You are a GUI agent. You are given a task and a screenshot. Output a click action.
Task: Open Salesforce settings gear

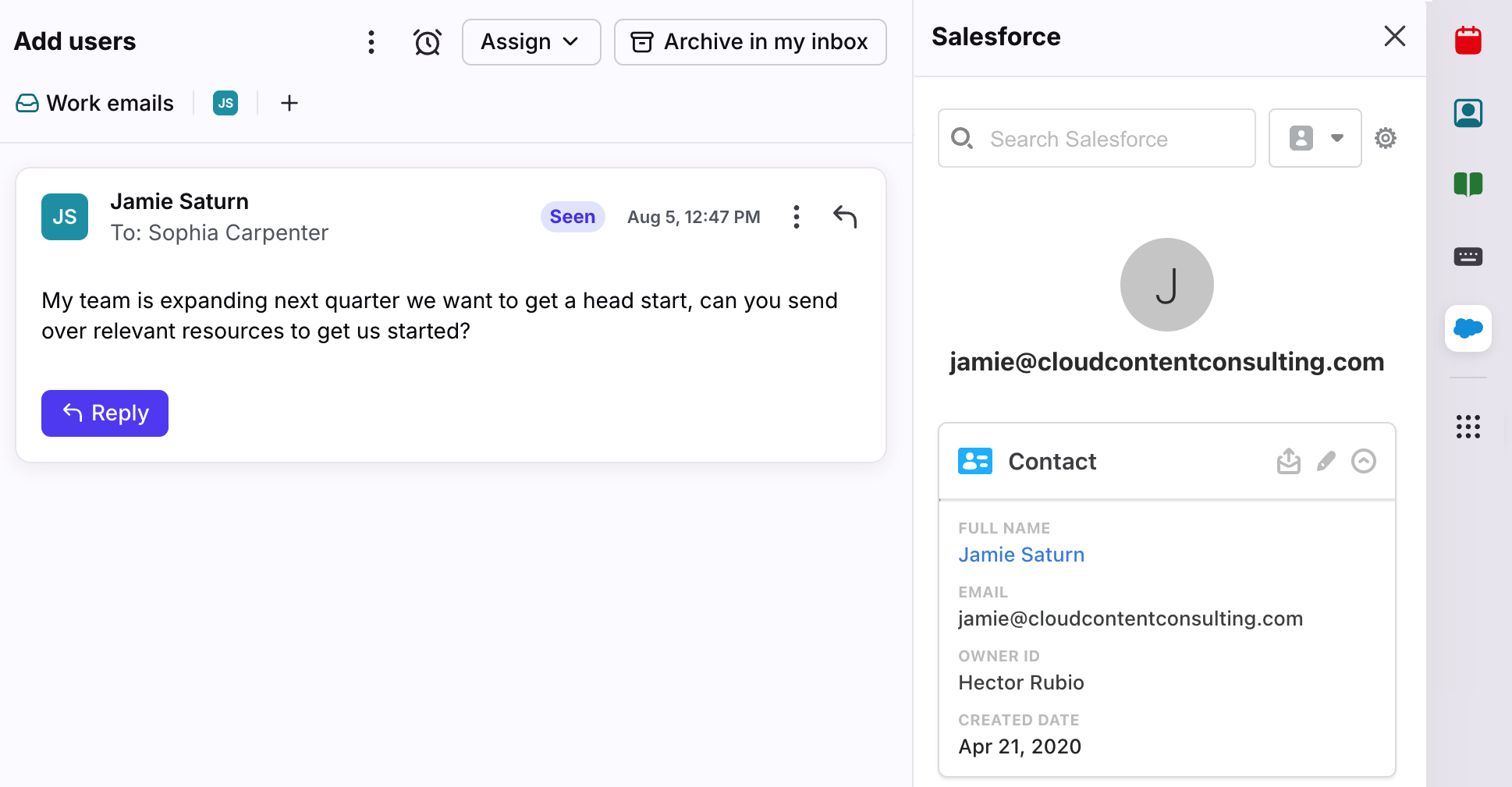(1386, 138)
